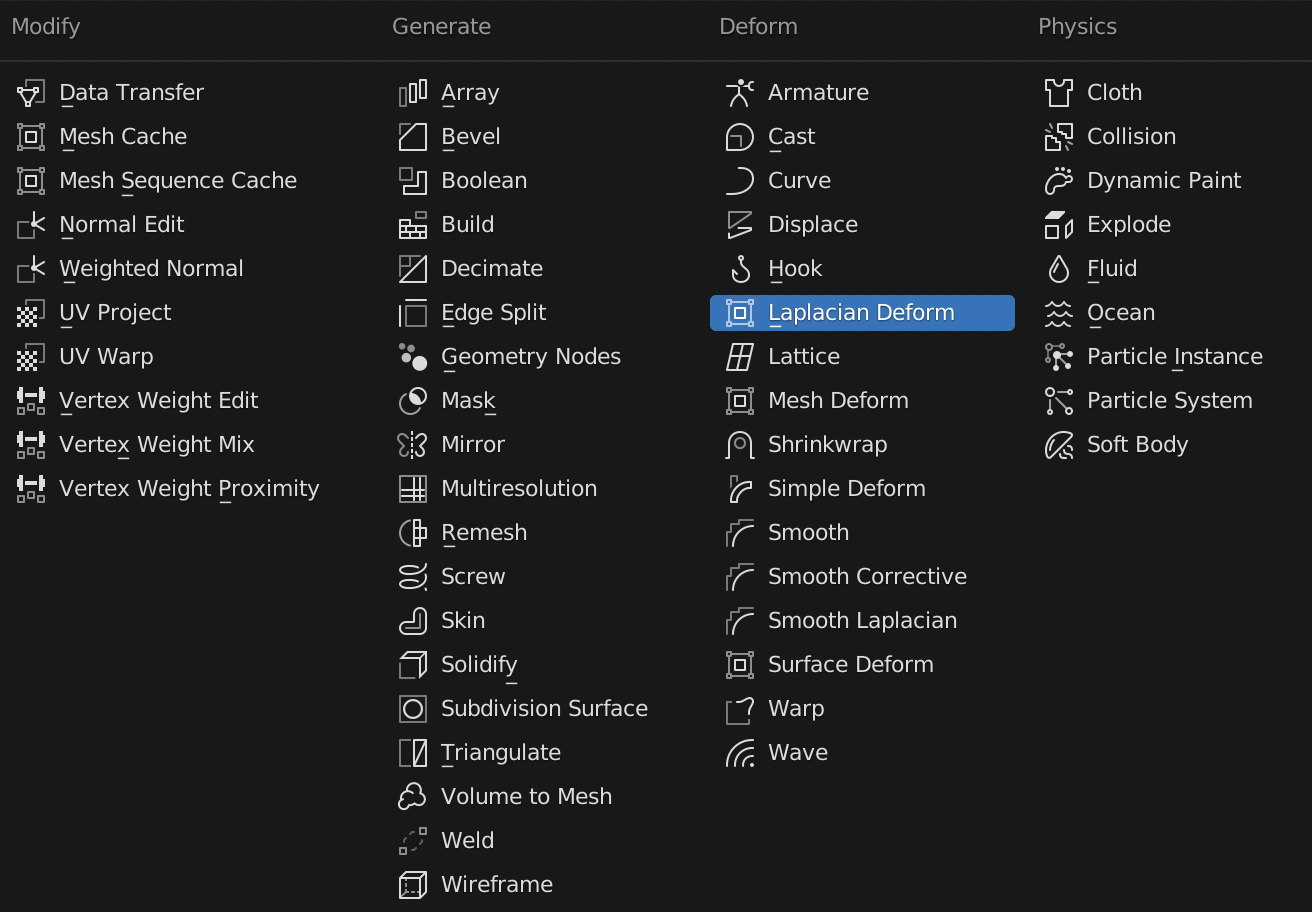This screenshot has width=1312, height=912.
Task: Select Laplacian Deform from Deform menu
Action: pos(860,313)
